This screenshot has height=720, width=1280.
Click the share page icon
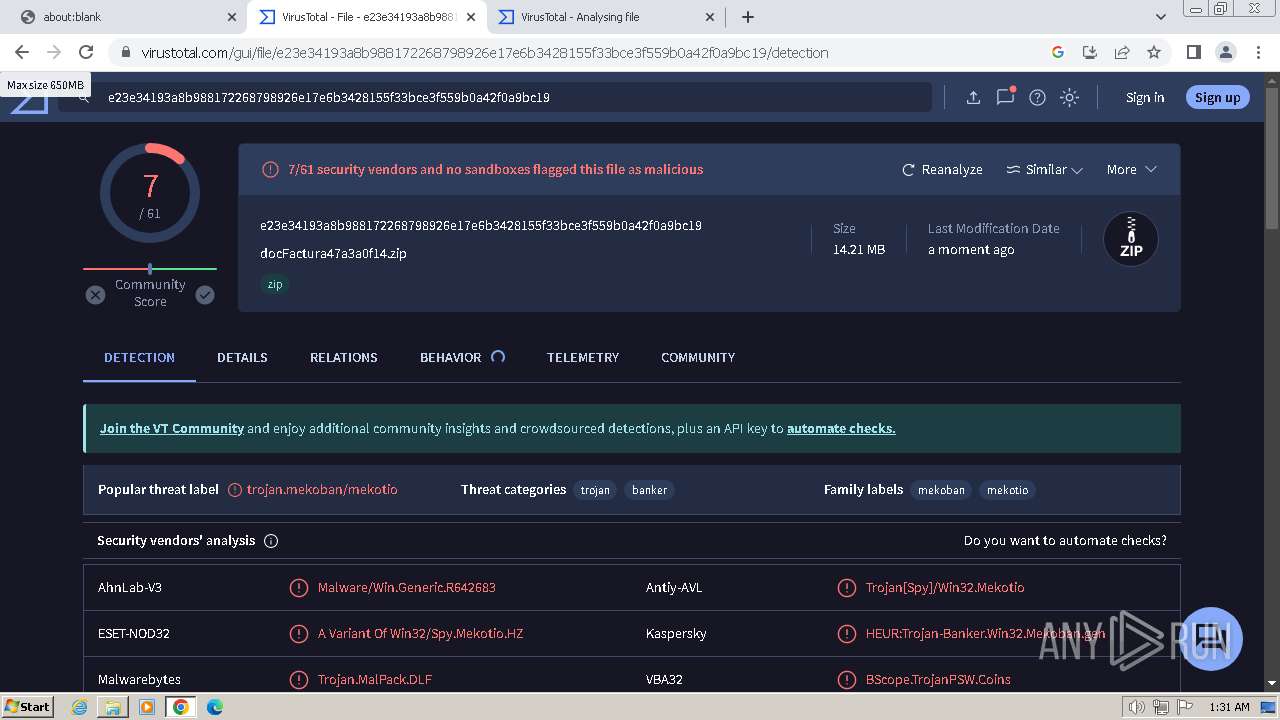coord(1122,52)
